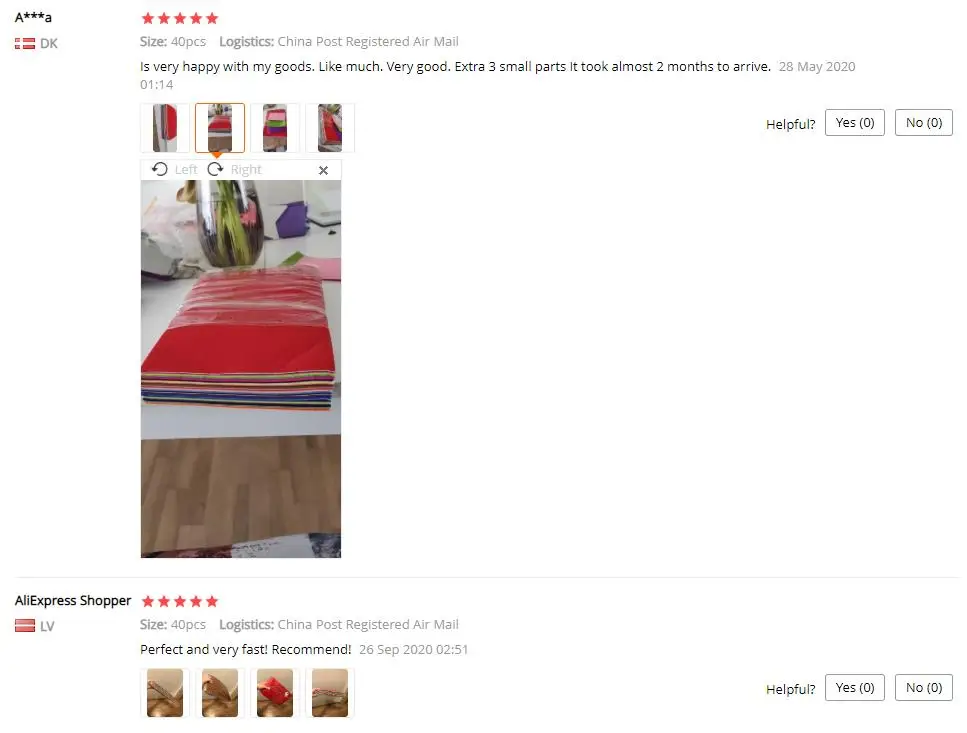
Task: Click the enlarged felt sheets photo
Action: pos(241,369)
